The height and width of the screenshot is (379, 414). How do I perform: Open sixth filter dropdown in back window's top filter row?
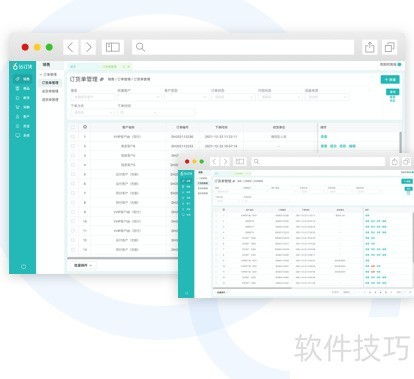pyautogui.click(x=327, y=97)
